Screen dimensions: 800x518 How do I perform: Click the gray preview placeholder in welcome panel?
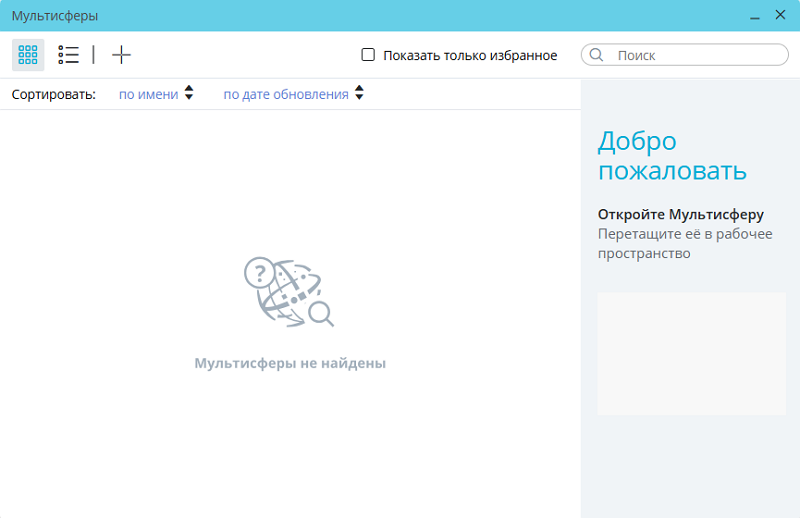(x=691, y=353)
